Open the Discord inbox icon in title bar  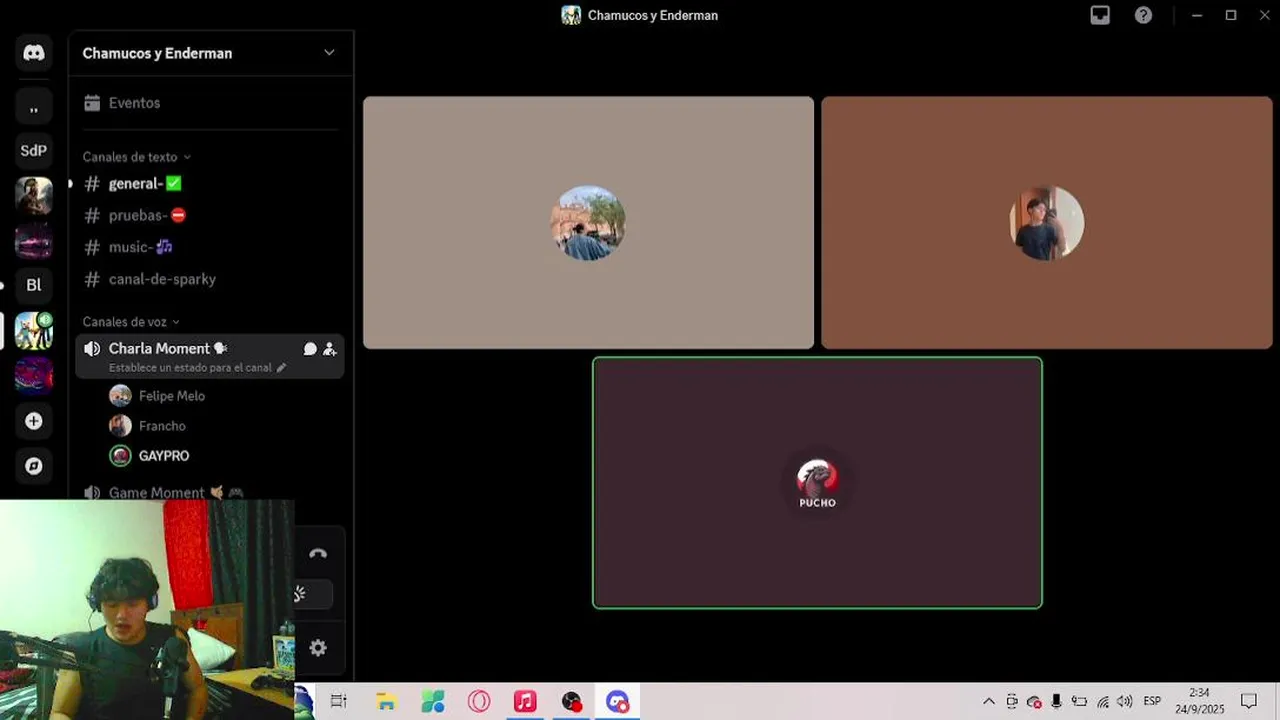point(1100,15)
